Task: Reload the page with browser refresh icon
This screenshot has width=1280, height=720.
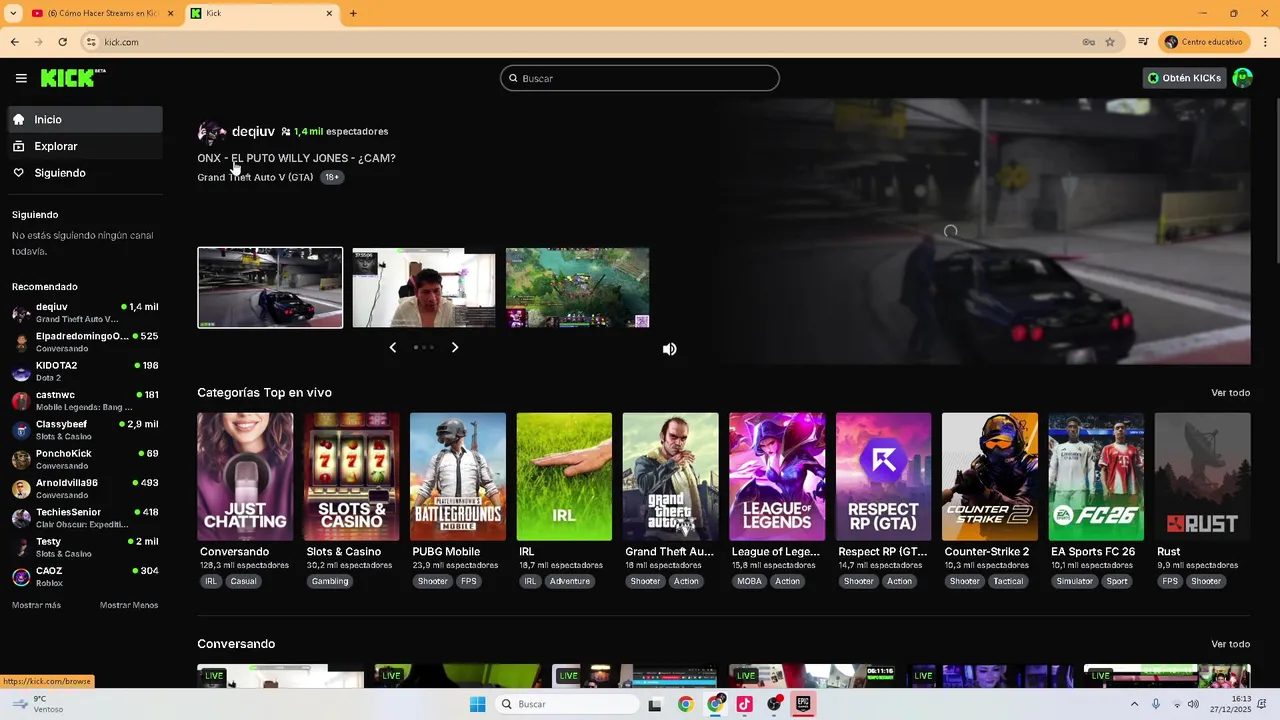Action: coord(62,42)
